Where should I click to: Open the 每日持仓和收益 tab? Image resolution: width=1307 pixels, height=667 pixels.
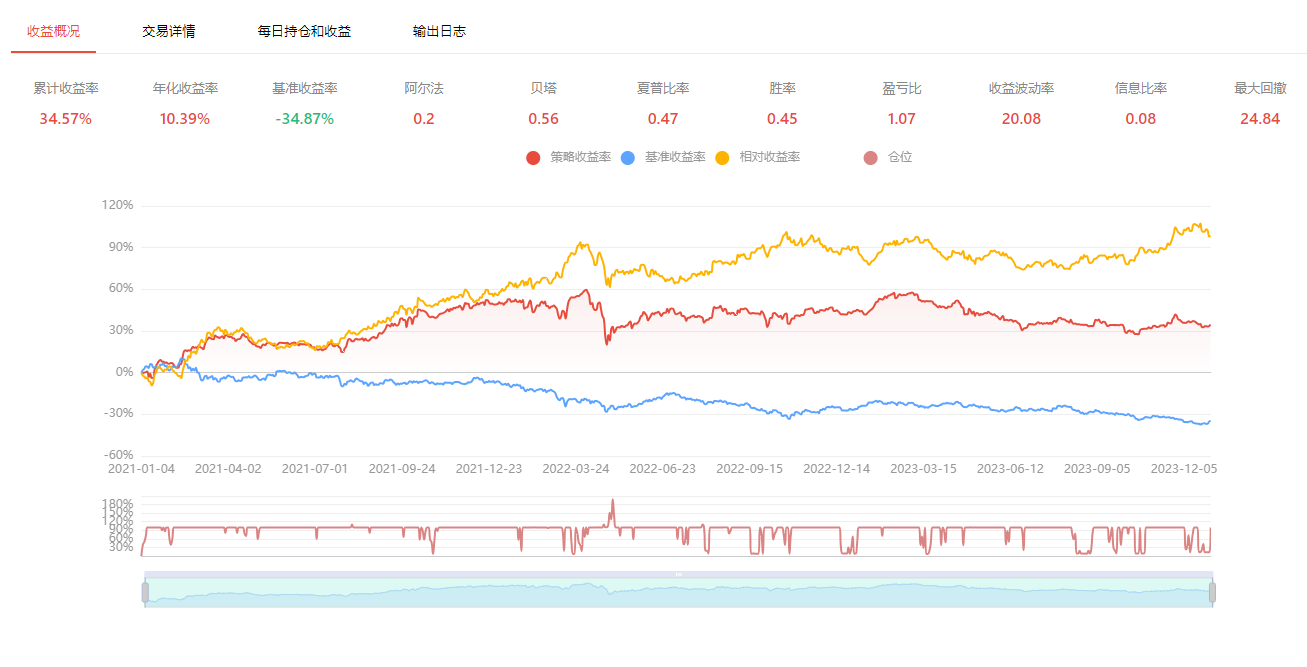[304, 31]
